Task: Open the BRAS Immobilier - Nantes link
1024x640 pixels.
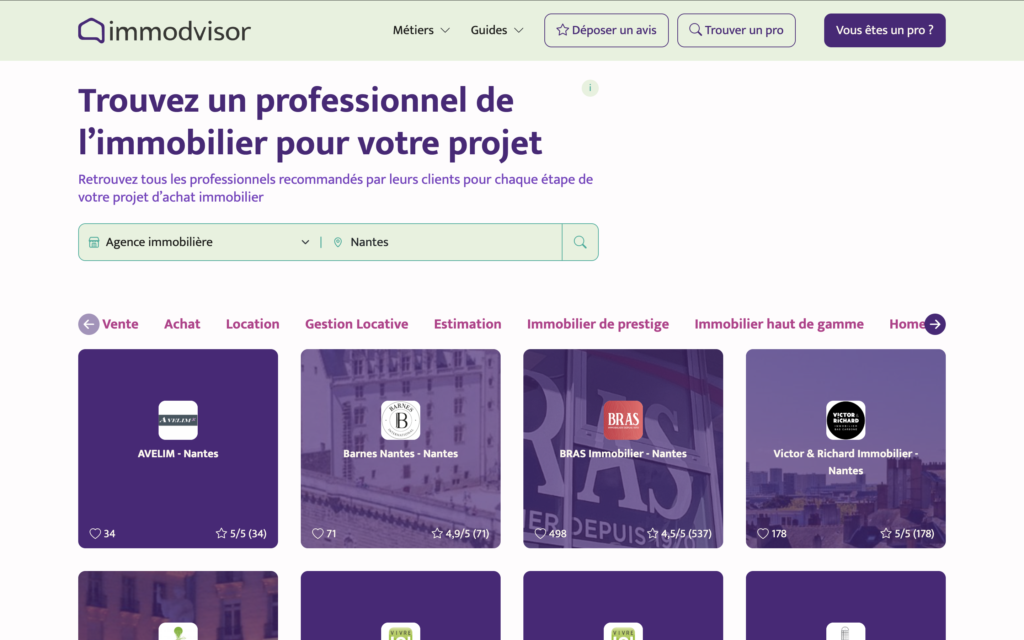Action: (x=623, y=454)
